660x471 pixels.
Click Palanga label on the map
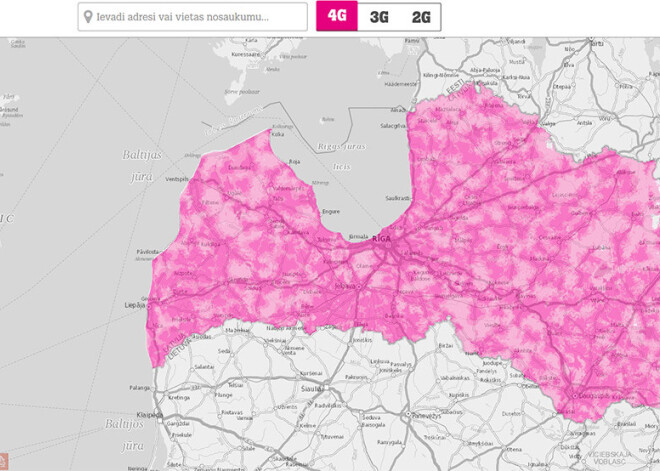pyautogui.click(x=138, y=387)
